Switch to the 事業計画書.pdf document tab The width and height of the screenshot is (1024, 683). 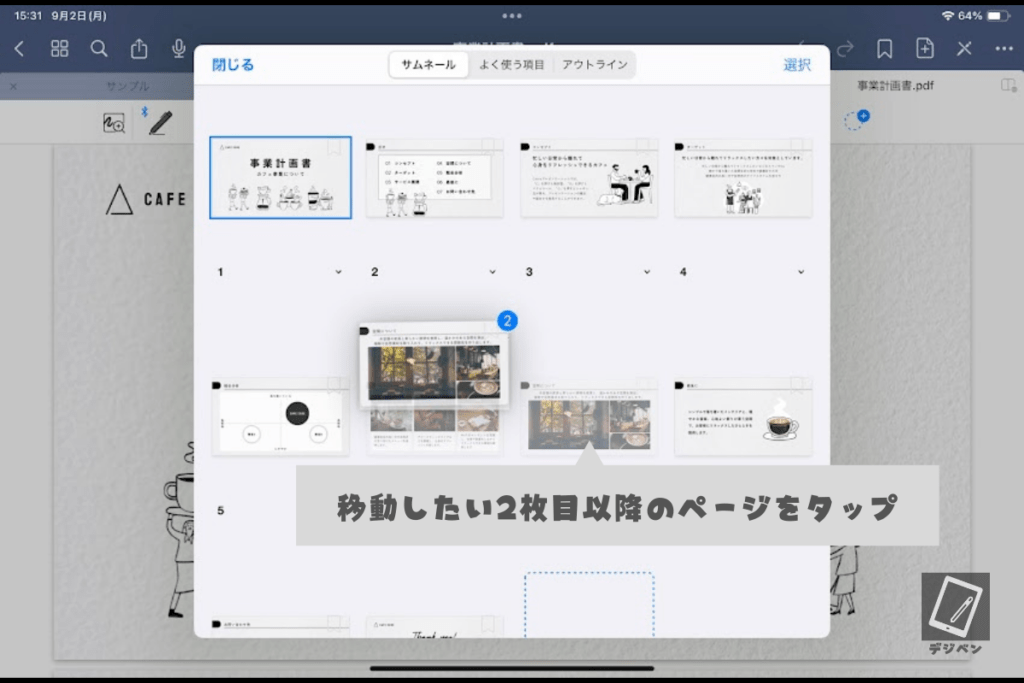coord(895,86)
